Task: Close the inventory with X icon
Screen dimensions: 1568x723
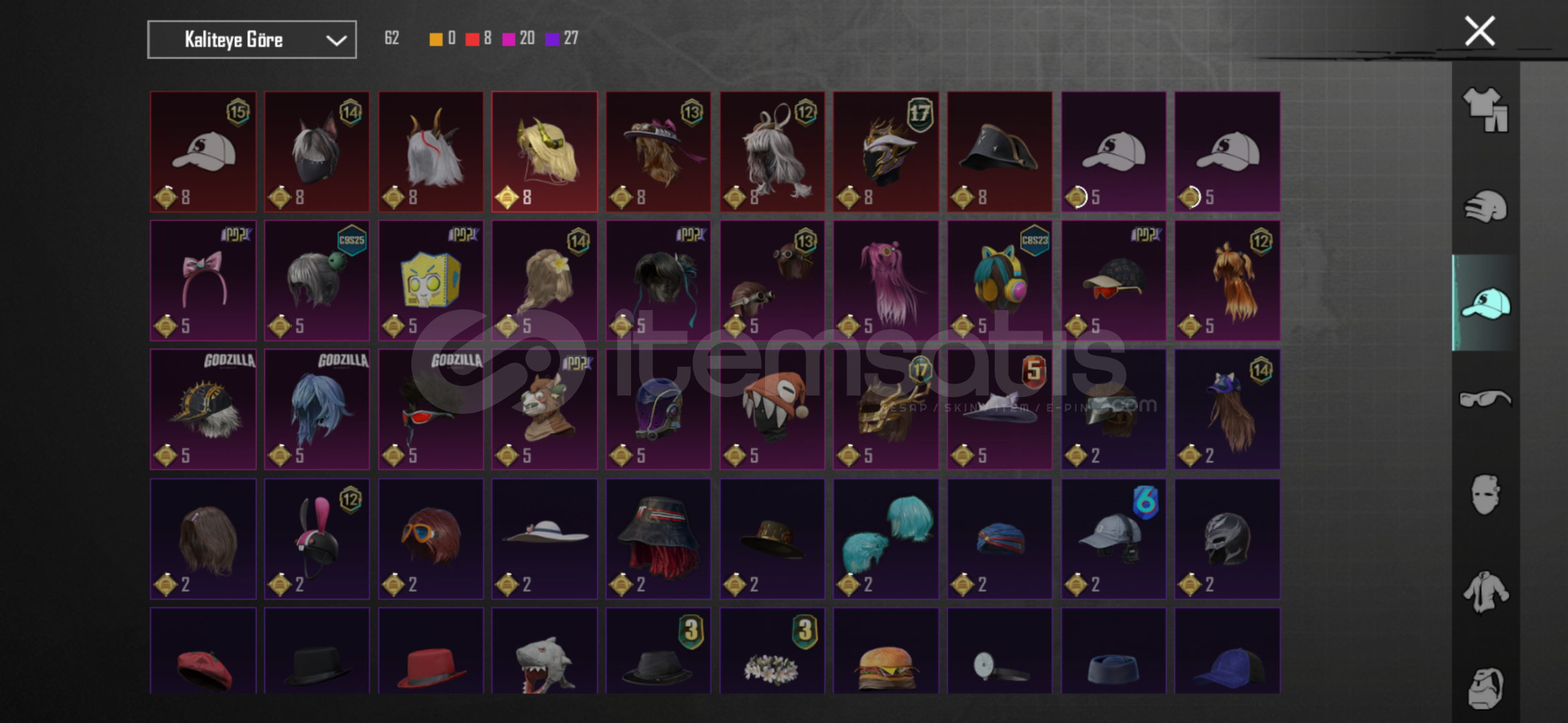Action: (x=1480, y=31)
